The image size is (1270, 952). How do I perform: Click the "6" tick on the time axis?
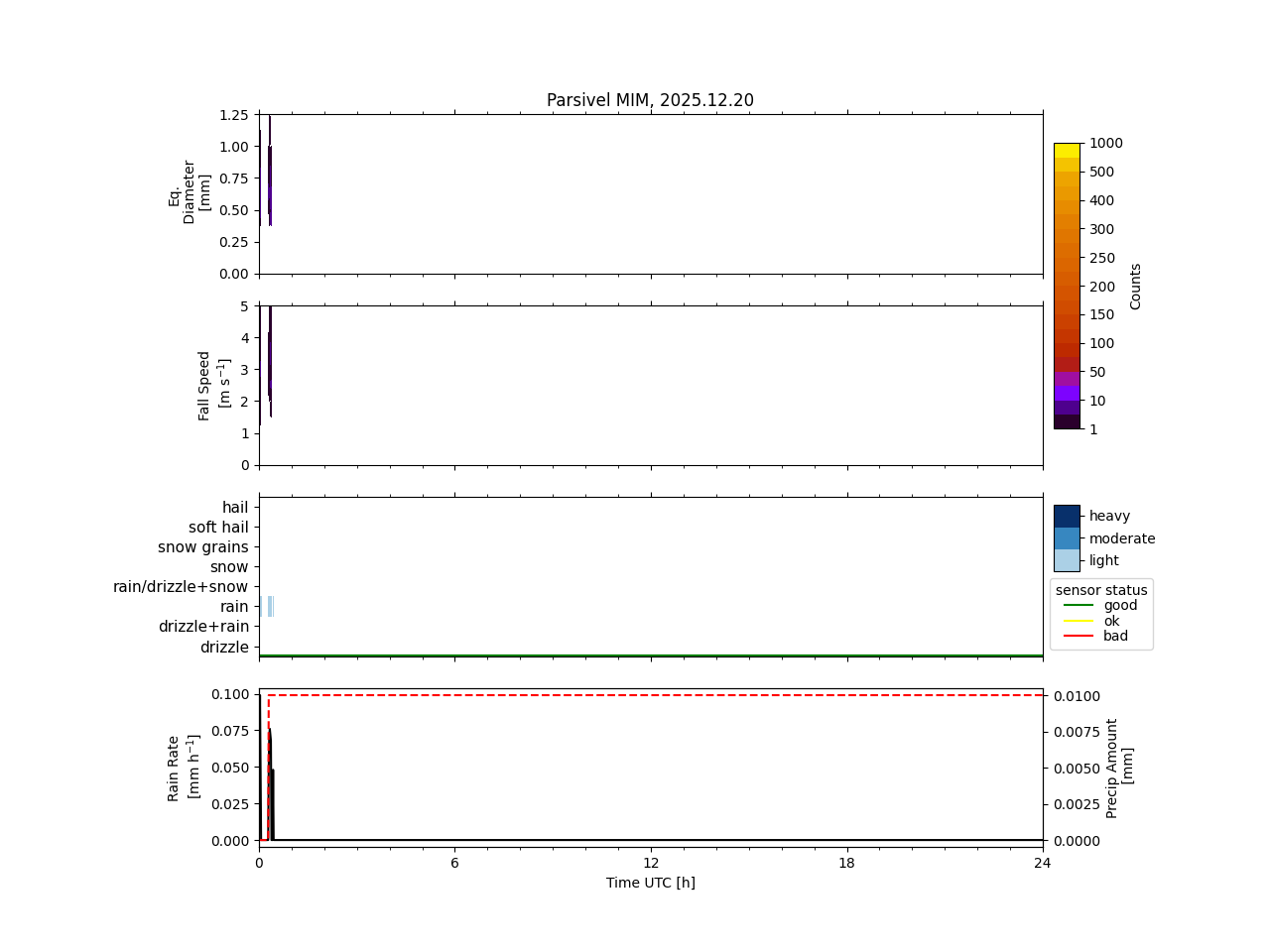(x=454, y=863)
